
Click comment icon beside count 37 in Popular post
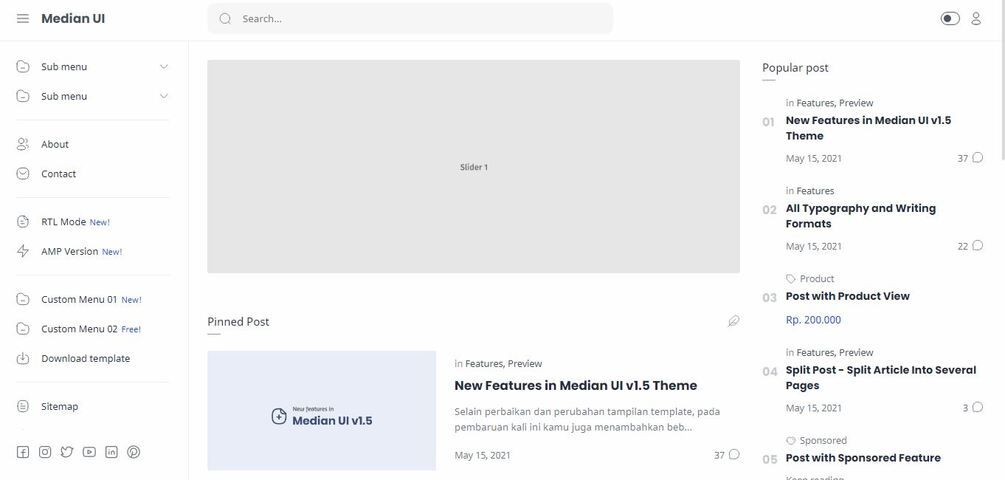[x=977, y=157]
